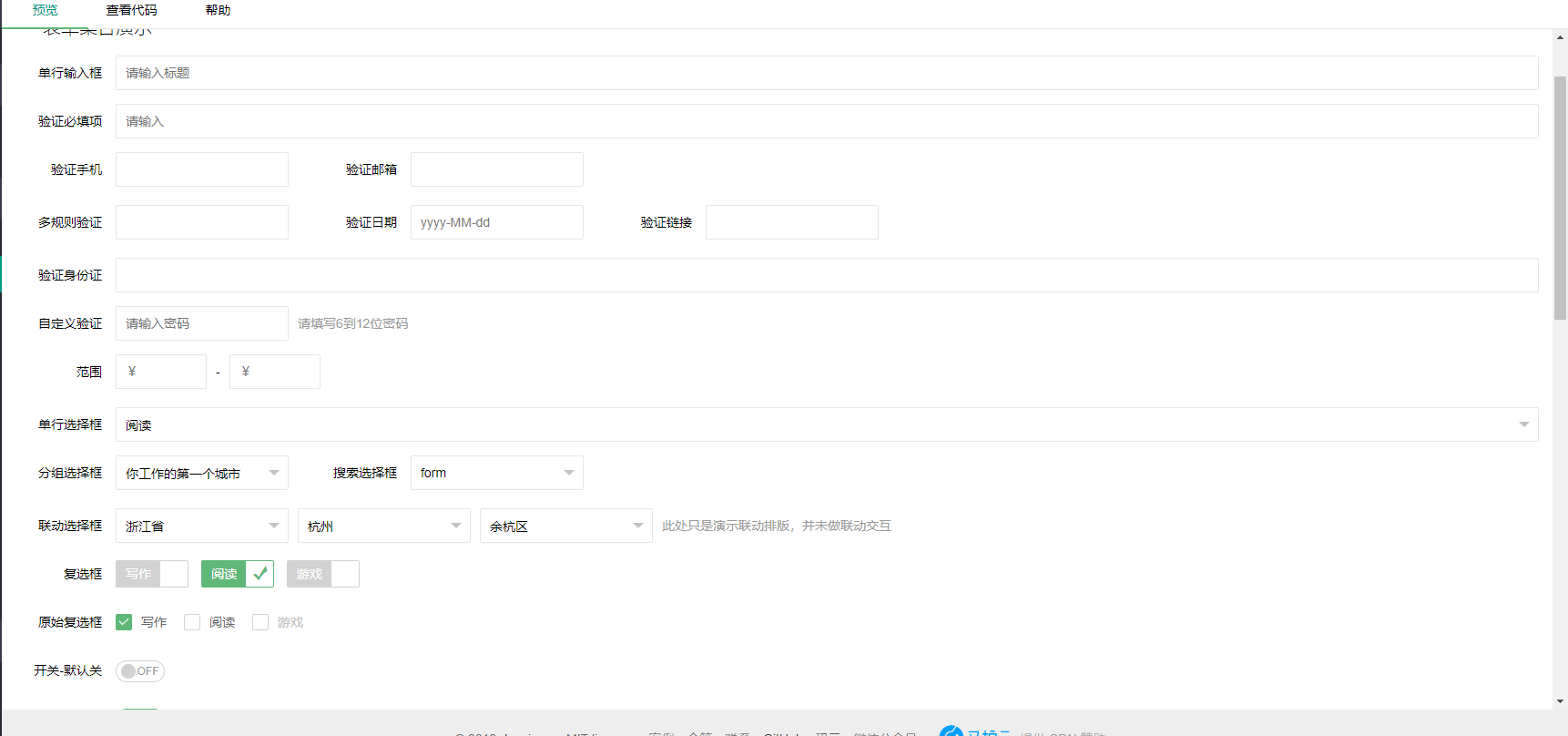Focus the 请输入密码 password field
The height and width of the screenshot is (736, 1568).
click(x=201, y=323)
